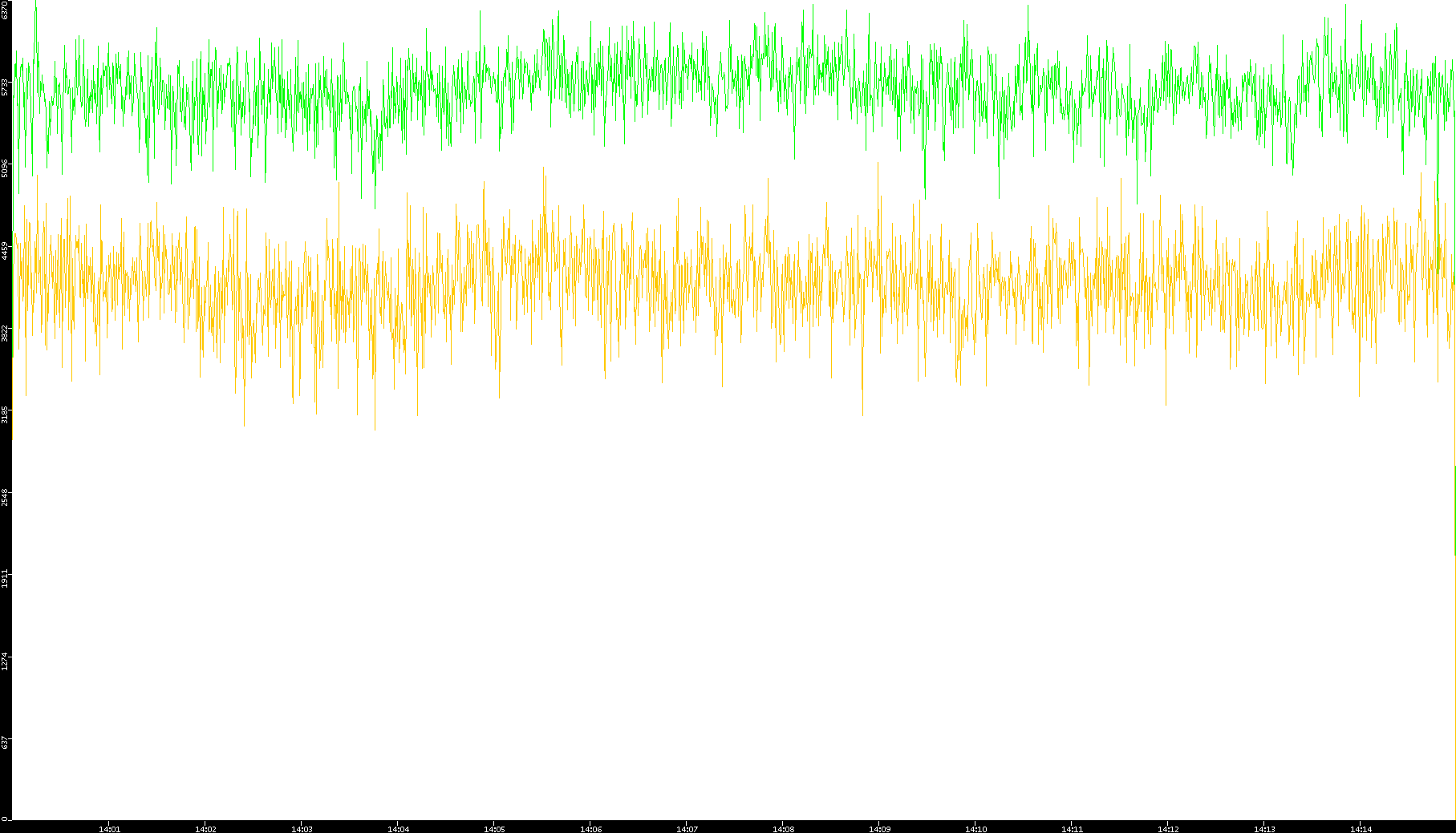Click the '1274' y-axis label
The height and width of the screenshot is (833, 1456).
[x=5, y=661]
